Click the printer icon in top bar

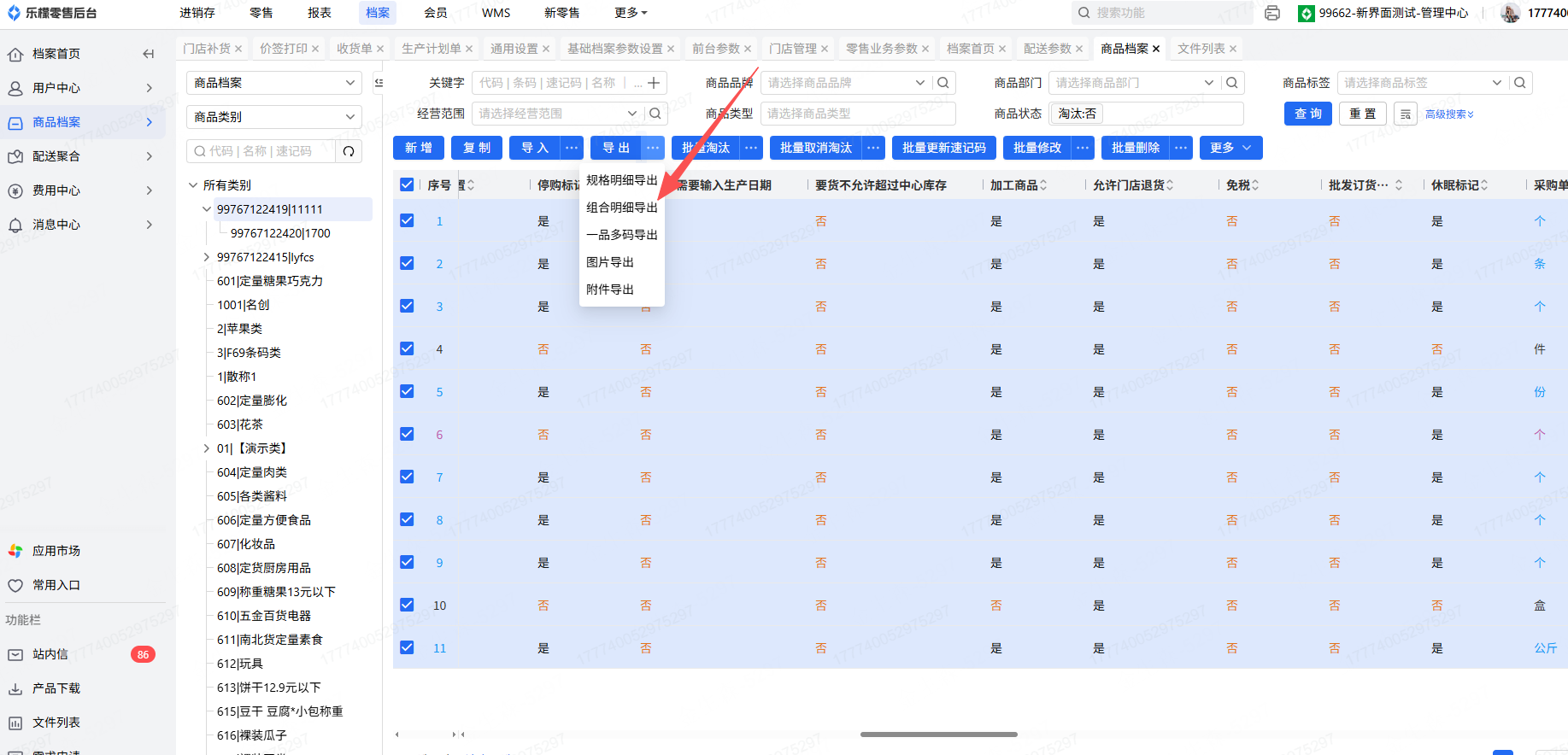click(x=1272, y=13)
